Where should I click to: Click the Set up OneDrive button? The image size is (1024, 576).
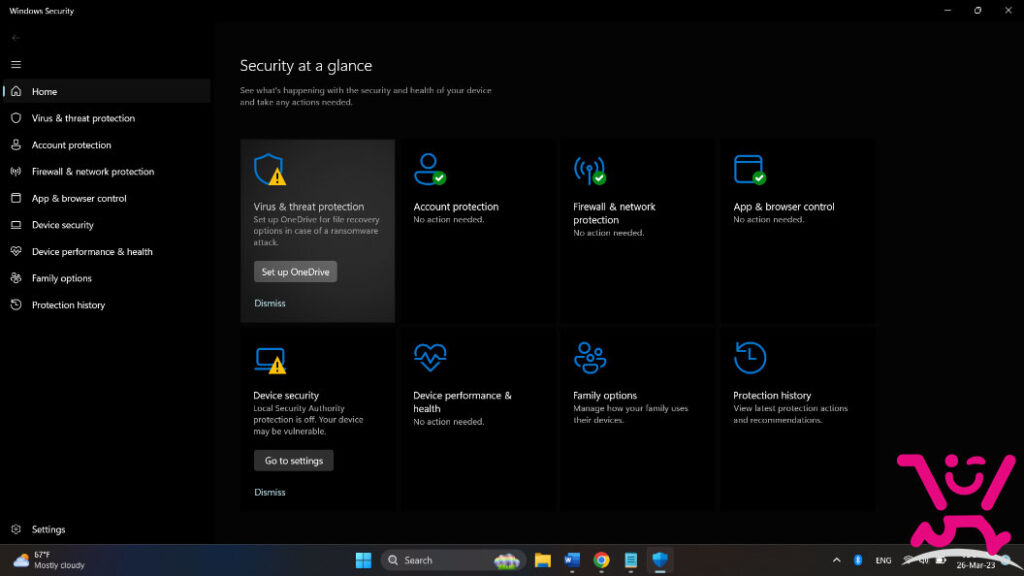(295, 272)
